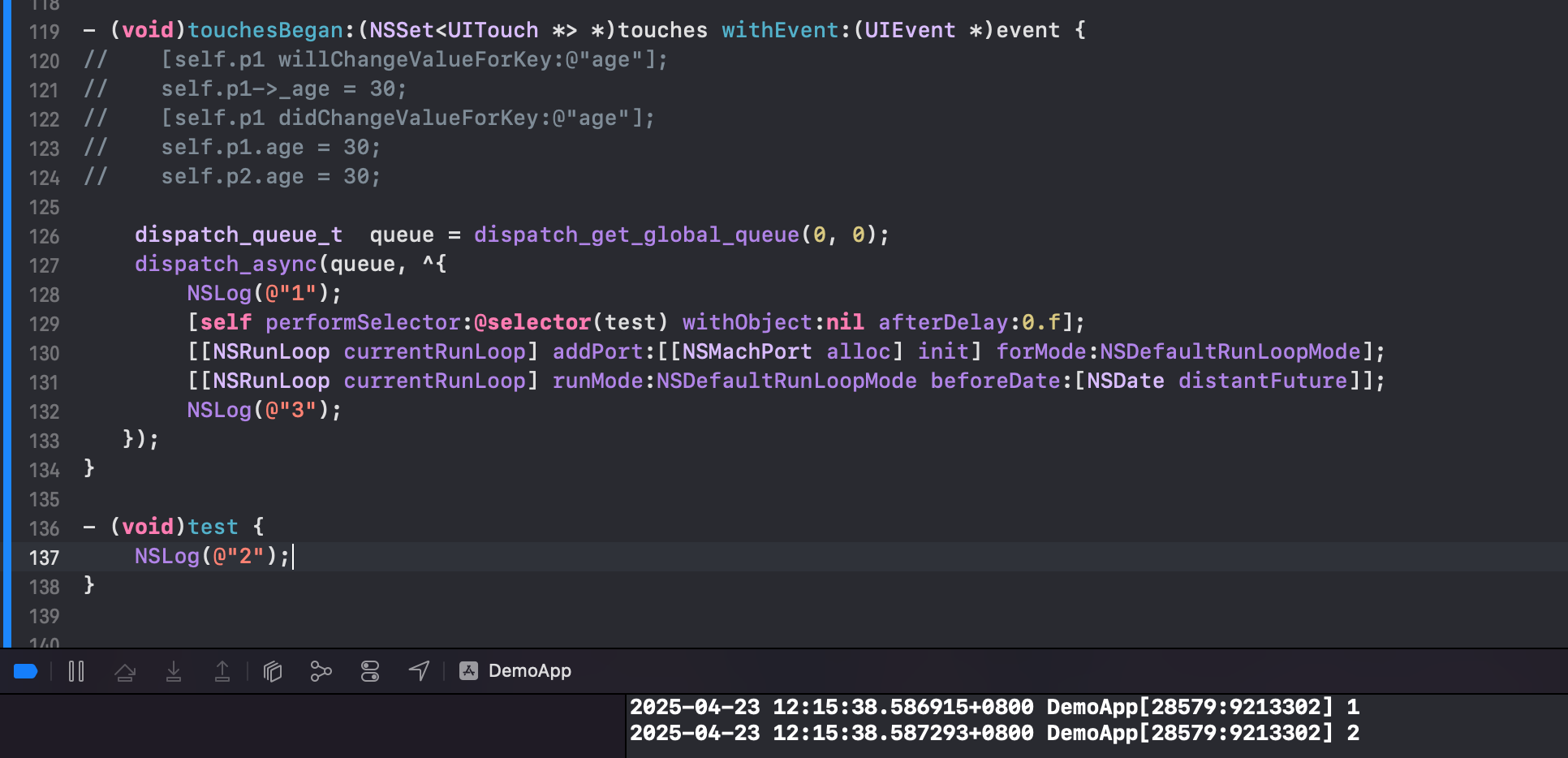Select the console log line ending in 2
The image size is (1568, 758).
[995, 733]
